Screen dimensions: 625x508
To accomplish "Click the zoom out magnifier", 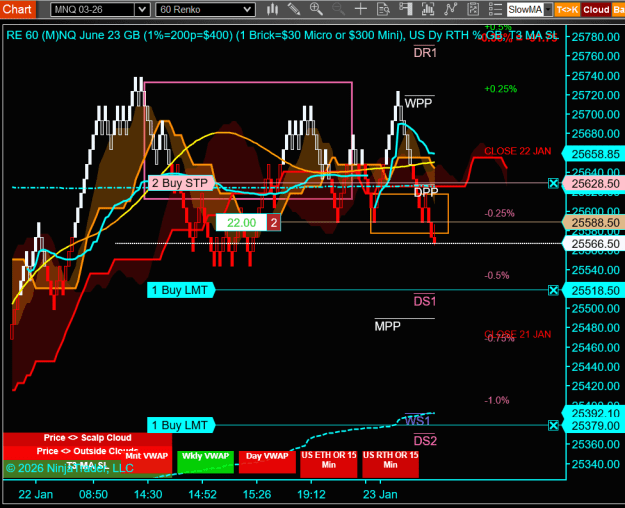I will pos(338,9).
